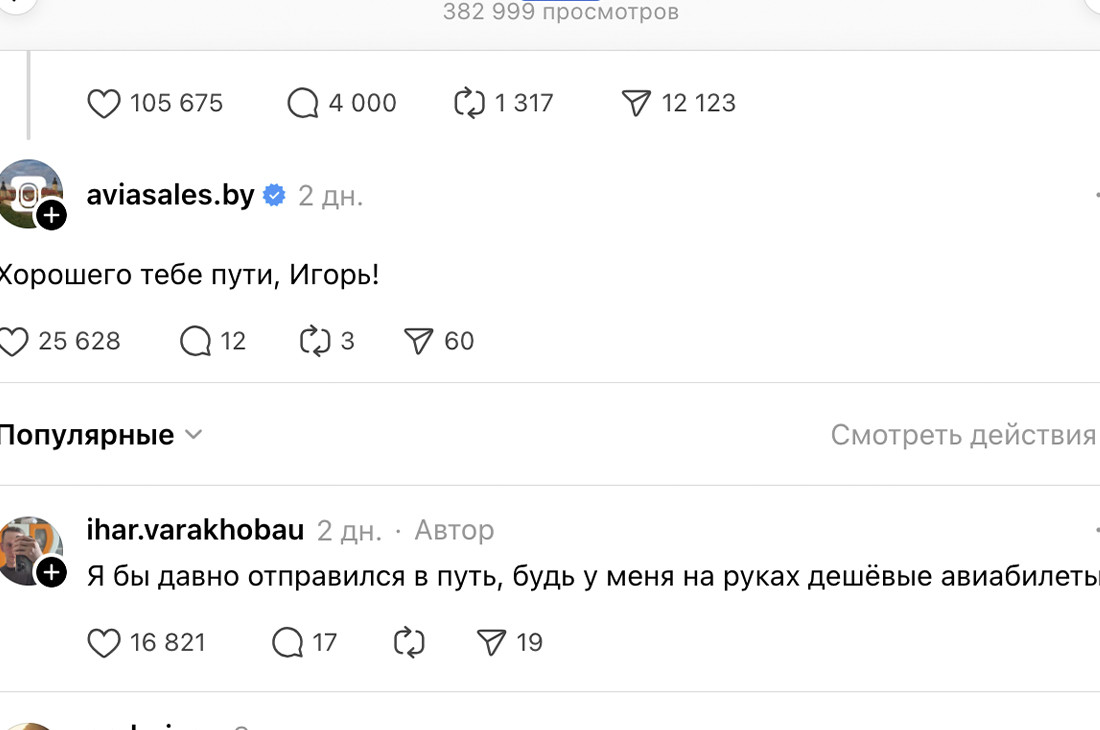Reply to the aviasales.by comment
Image resolution: width=1100 pixels, height=730 pixels.
195,341
